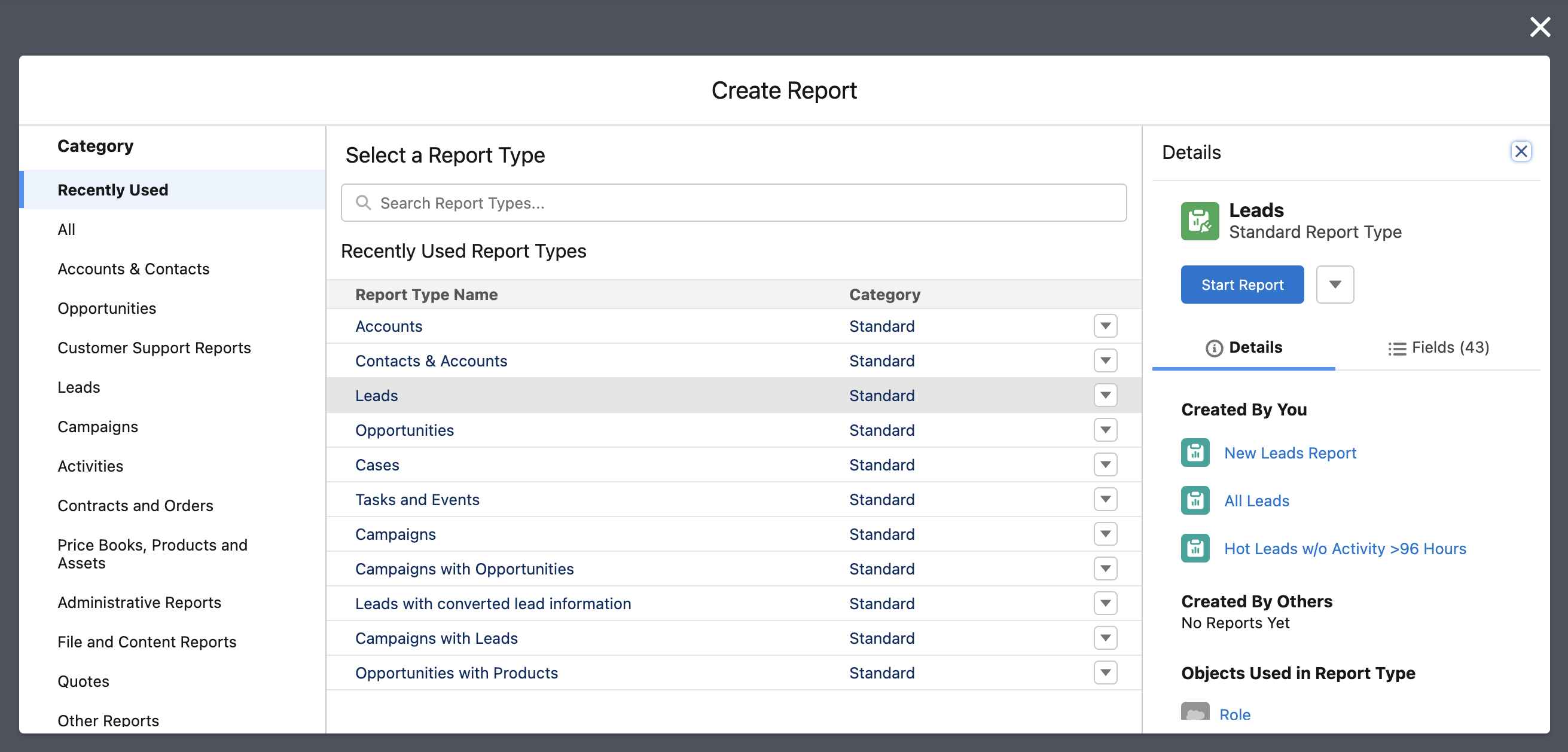Open the Cases row dropdown arrow
Viewport: 1568px width, 752px height.
pyautogui.click(x=1105, y=465)
